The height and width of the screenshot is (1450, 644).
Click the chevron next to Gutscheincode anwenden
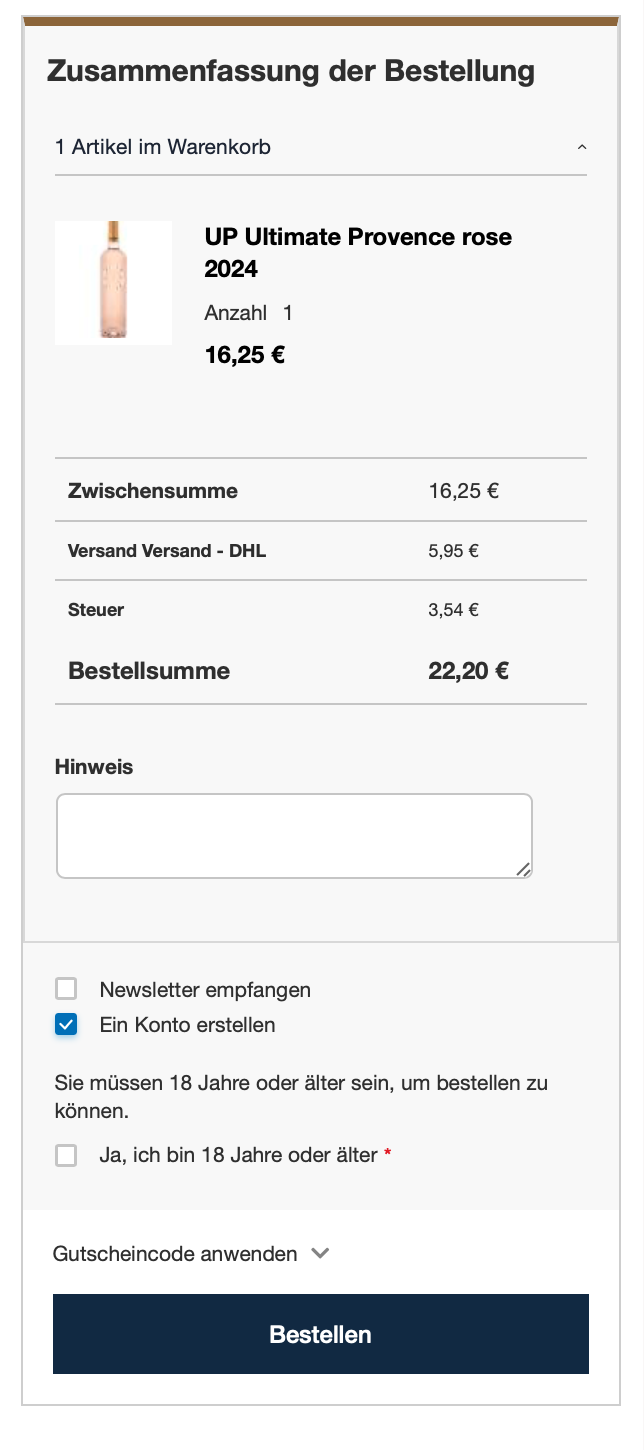coord(320,1253)
